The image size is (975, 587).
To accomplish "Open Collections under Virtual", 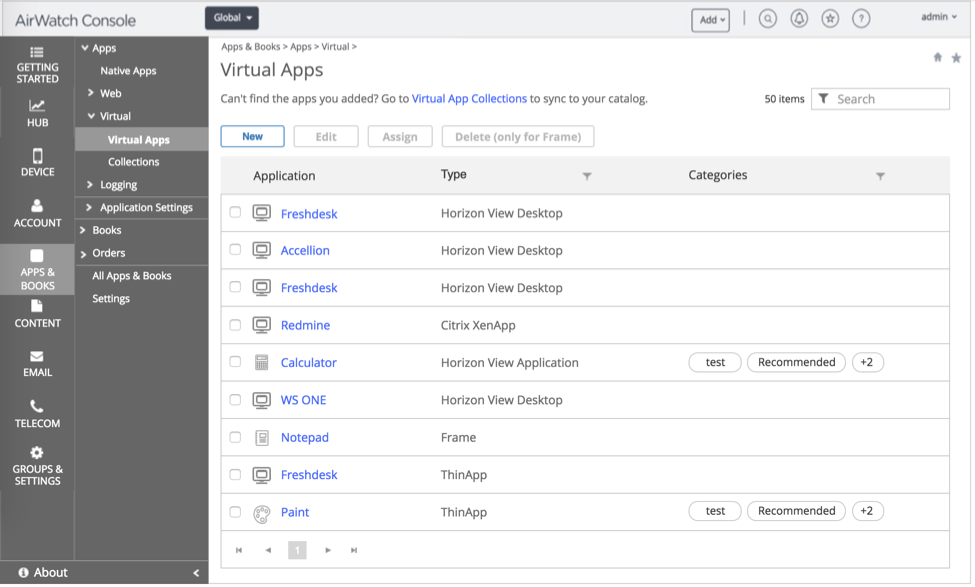I will [134, 162].
